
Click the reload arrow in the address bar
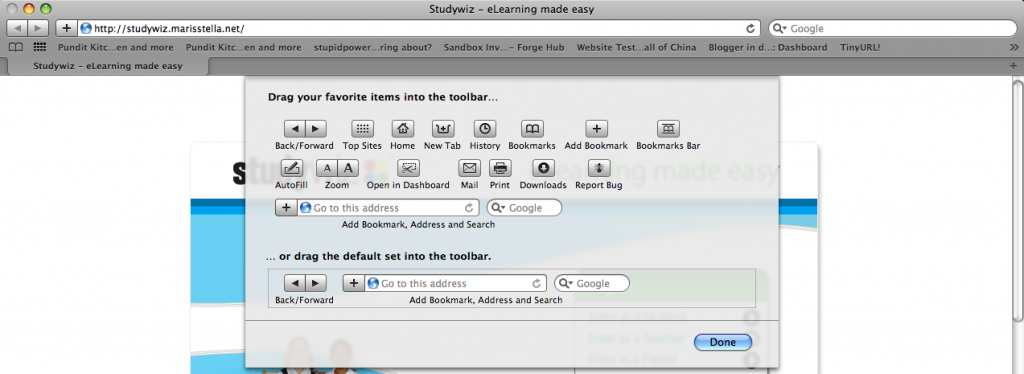click(750, 29)
